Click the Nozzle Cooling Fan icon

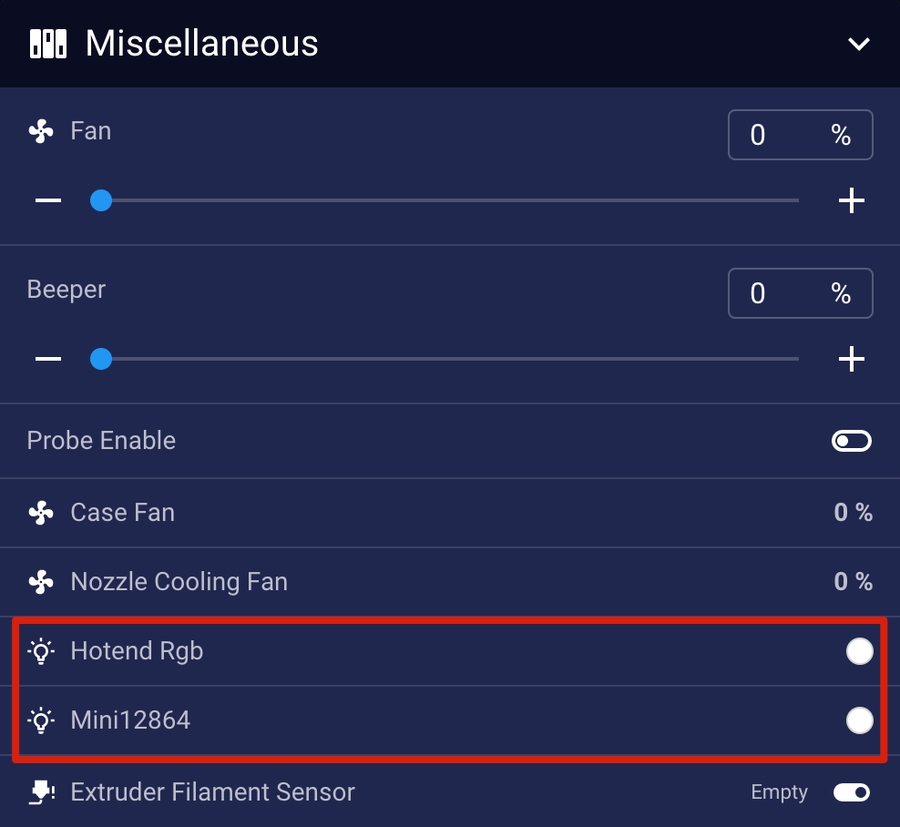click(41, 582)
